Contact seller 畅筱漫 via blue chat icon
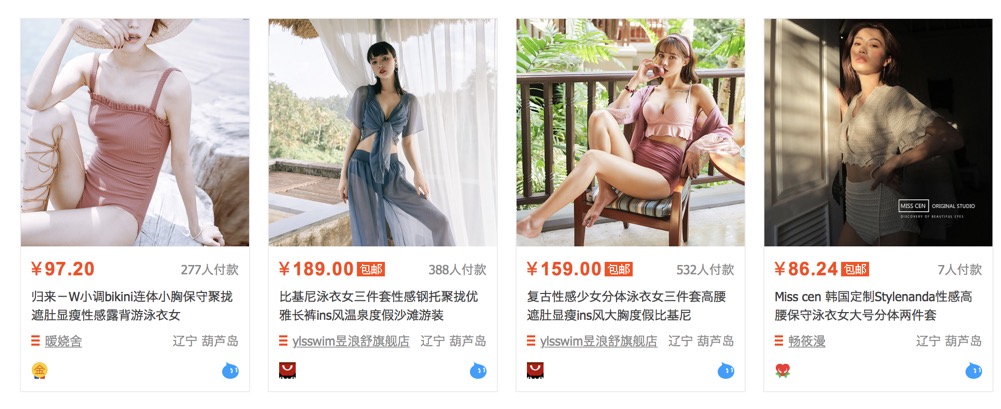1001x409 pixels. coord(974,370)
